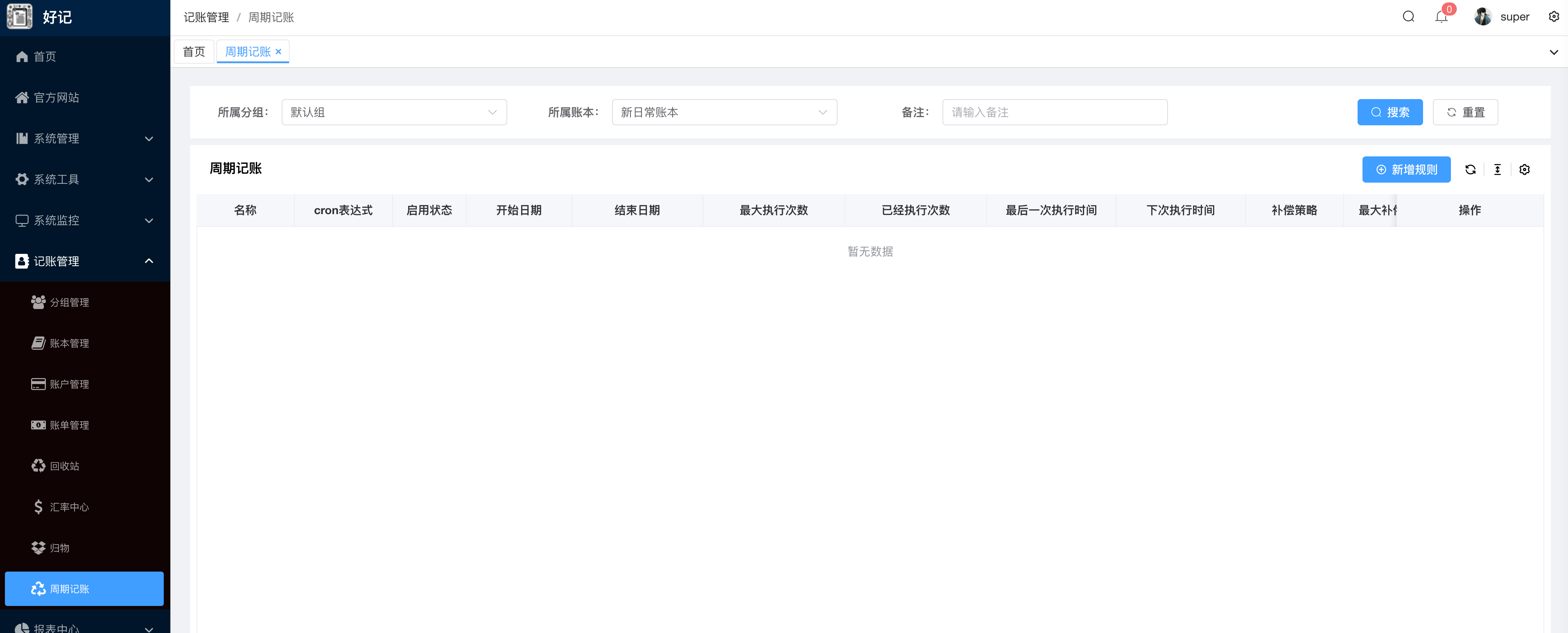Click the 好记 logo icon
The width and height of the screenshot is (1568, 633).
coord(20,16)
